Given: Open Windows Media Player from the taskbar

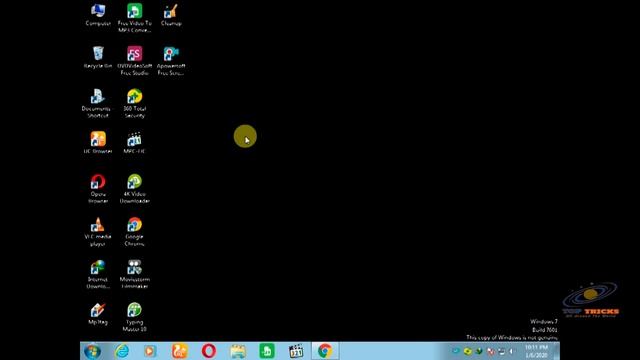Looking at the screenshot, I should pos(150,351).
